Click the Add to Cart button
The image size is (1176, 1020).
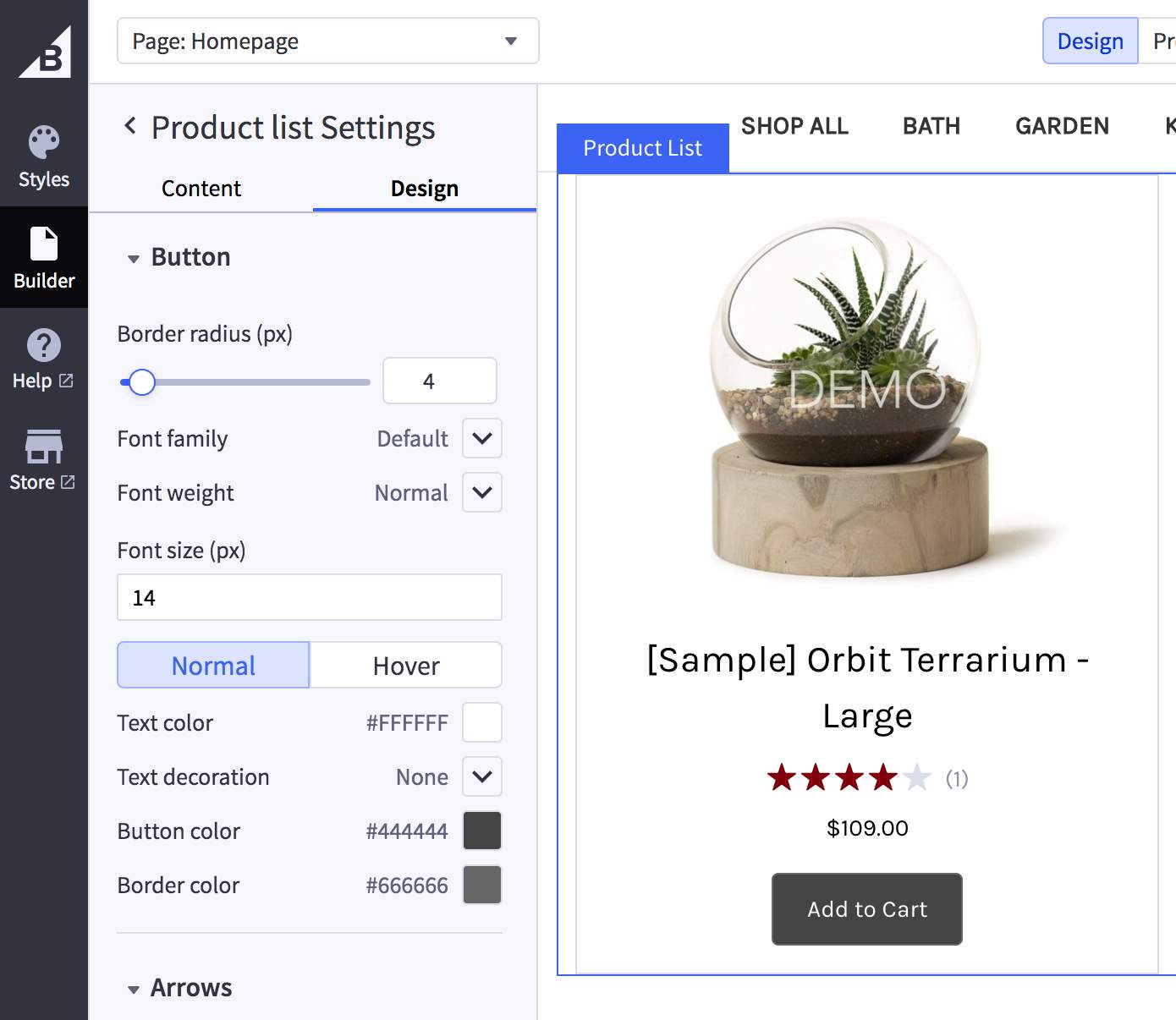tap(866, 909)
